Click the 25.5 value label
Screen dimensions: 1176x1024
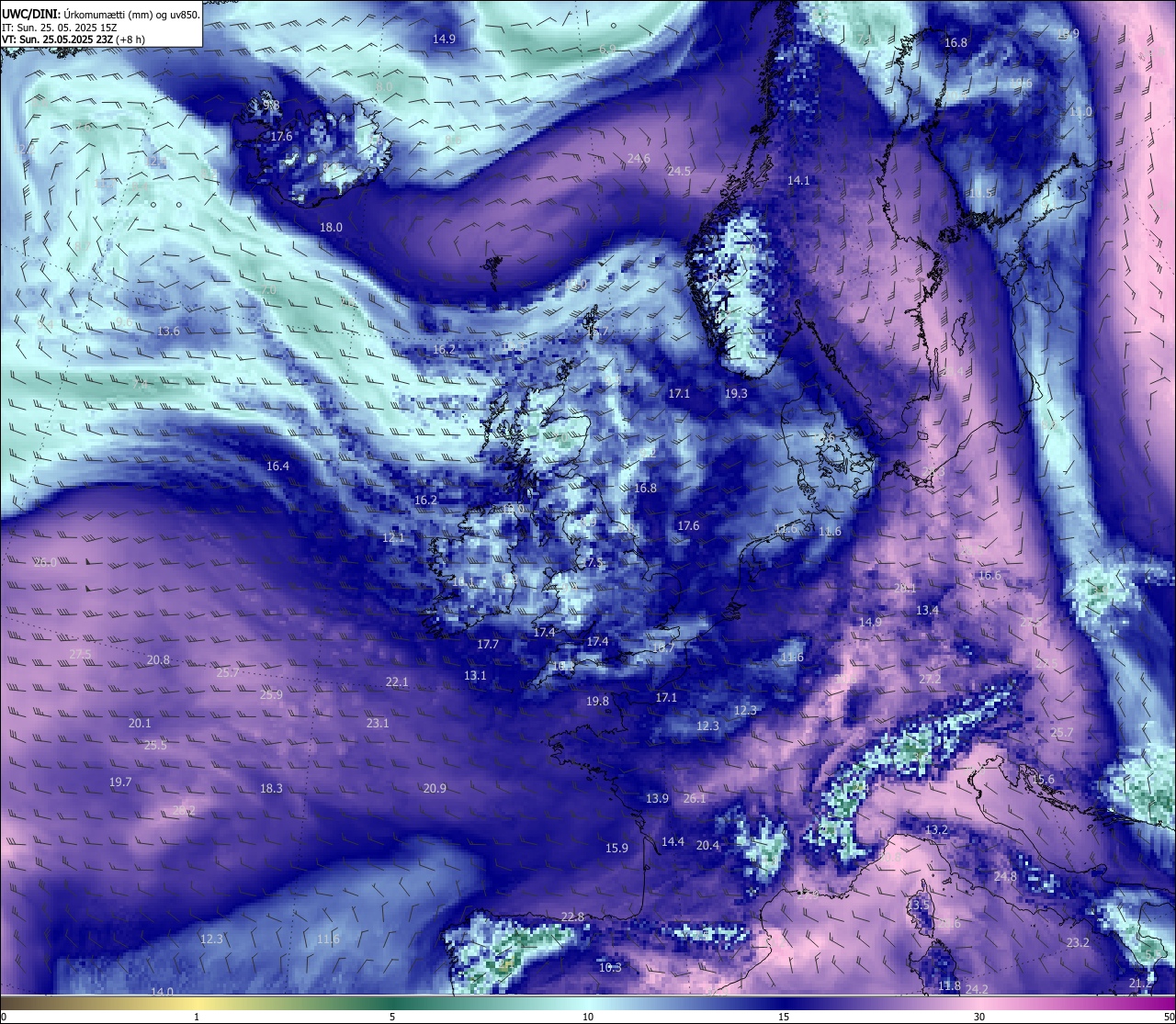[155, 745]
